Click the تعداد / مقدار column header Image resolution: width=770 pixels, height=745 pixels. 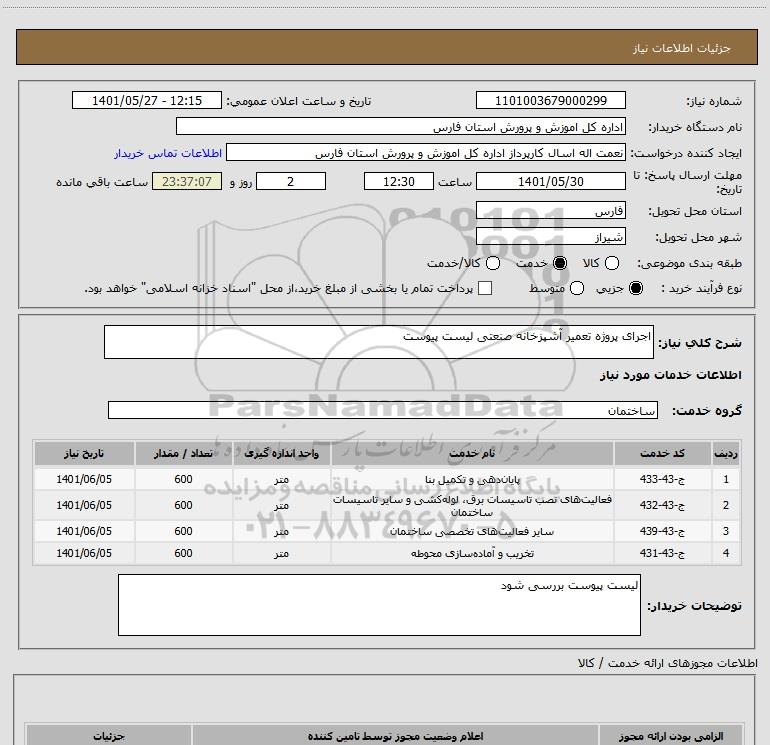(x=183, y=453)
